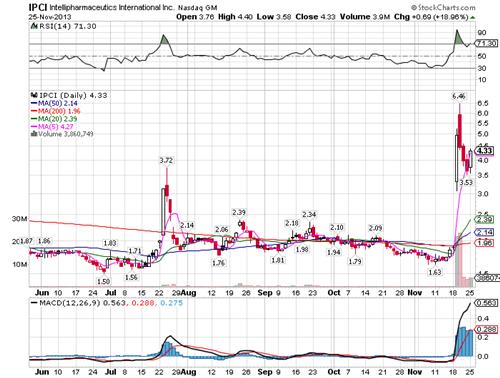The width and height of the screenshot is (500, 378).
Task: Click the MACD(12,26,9) 0.563 indicator label
Action: [x=82, y=303]
